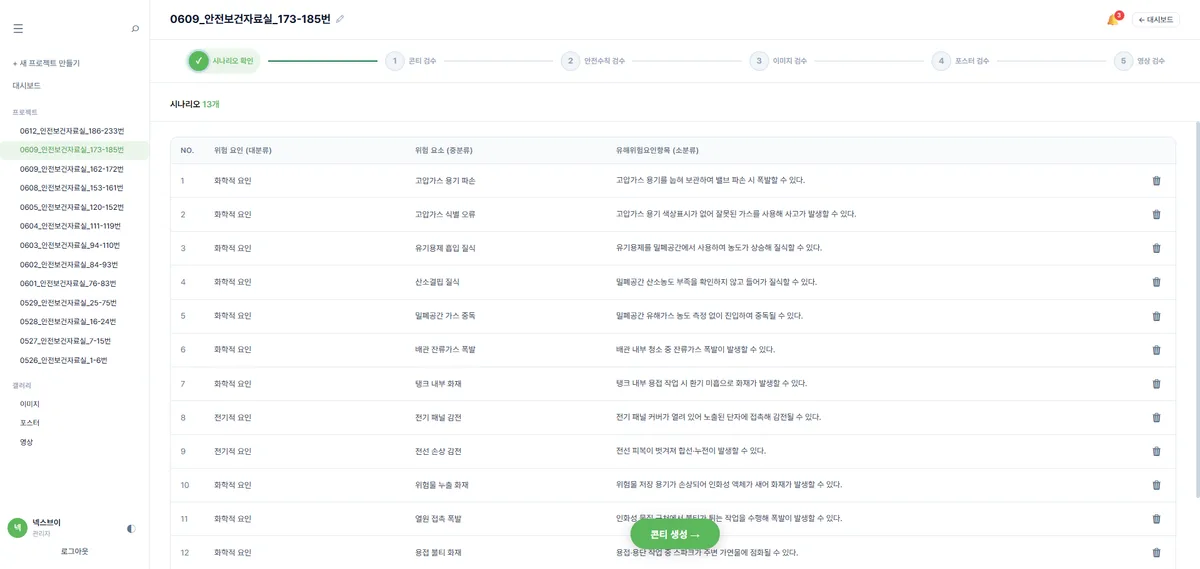
Task: Click the 유기용제 흡입 질식 cell
Action: point(445,248)
